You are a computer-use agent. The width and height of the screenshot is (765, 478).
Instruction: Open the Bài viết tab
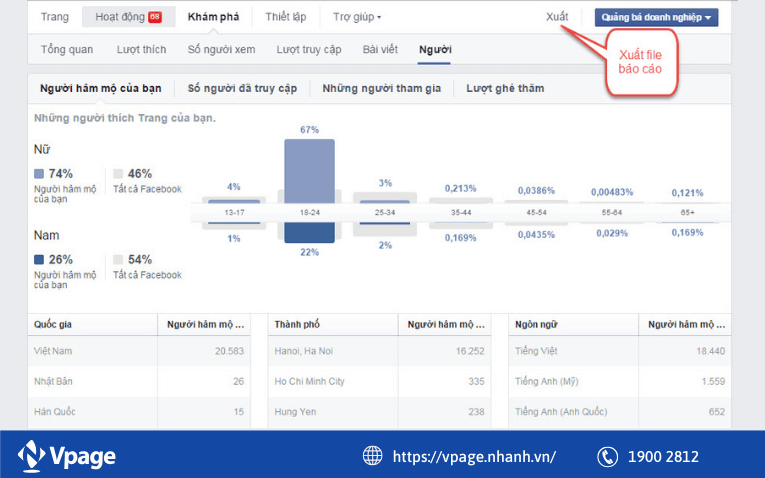point(381,49)
